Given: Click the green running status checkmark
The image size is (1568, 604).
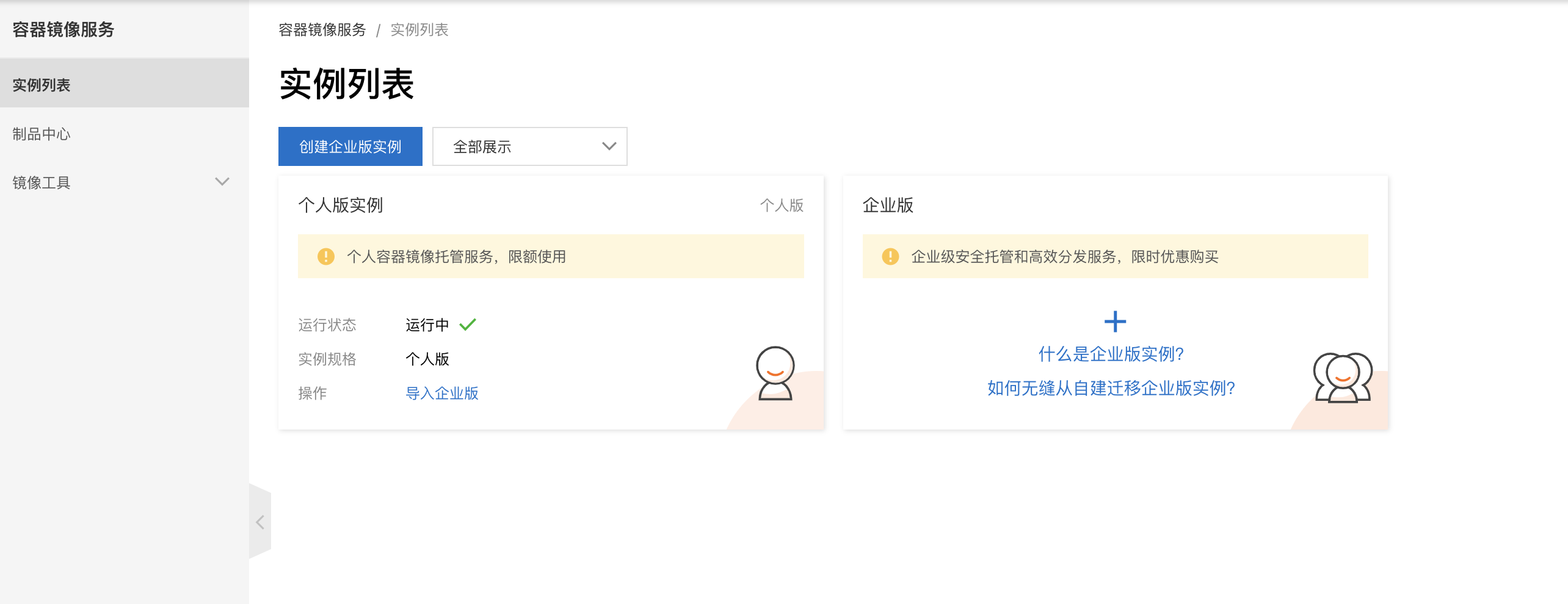Looking at the screenshot, I should [x=468, y=325].
